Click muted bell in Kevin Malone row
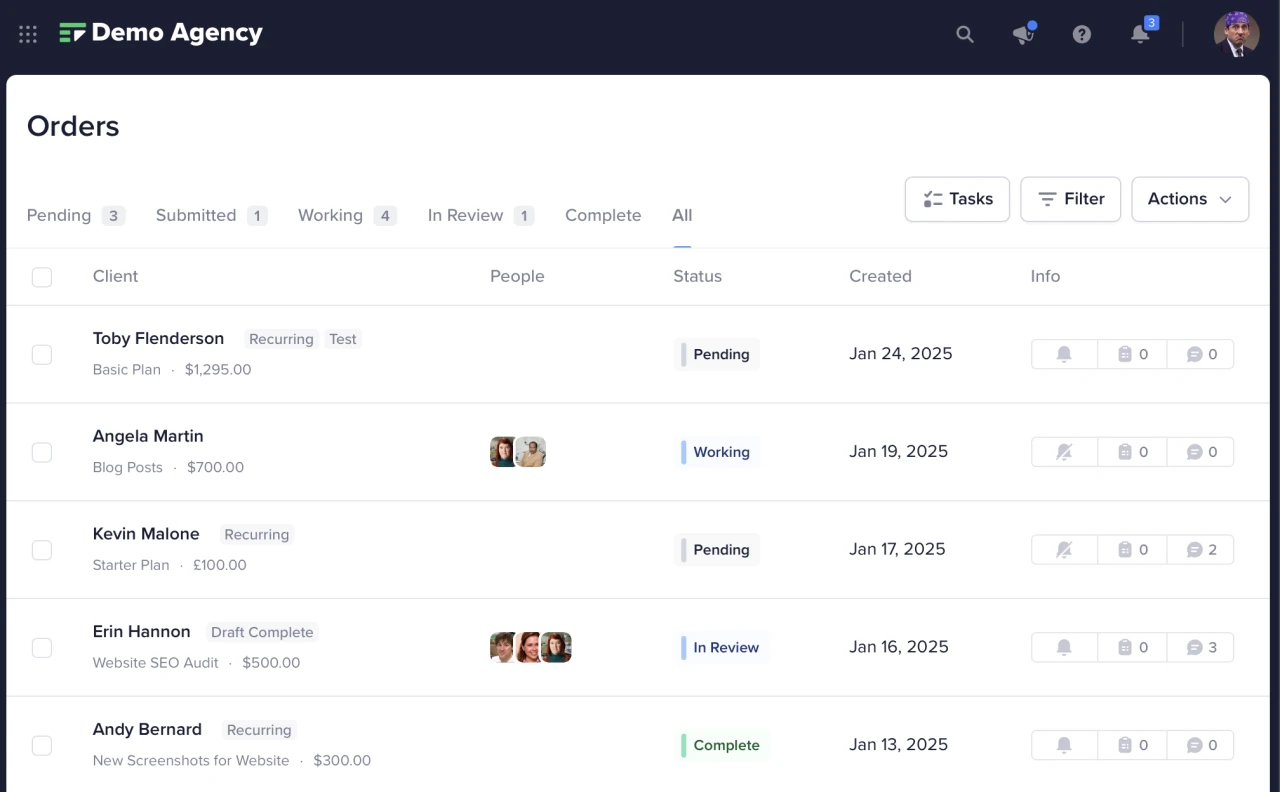Screen dimensions: 1280x792 [x=1064, y=550]
